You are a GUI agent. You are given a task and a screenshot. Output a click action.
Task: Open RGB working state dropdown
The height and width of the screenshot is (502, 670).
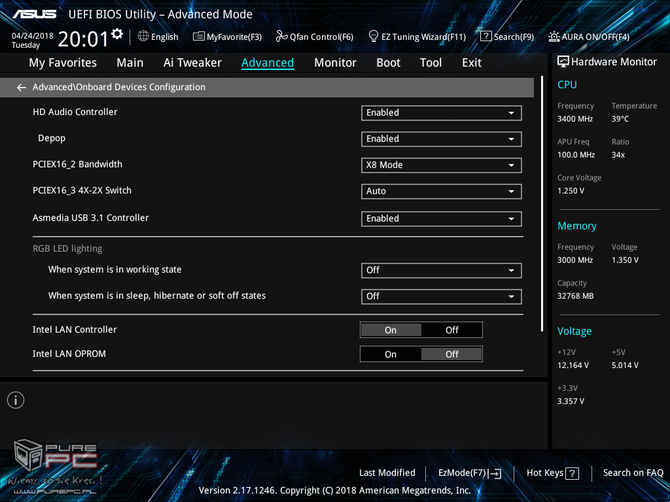point(441,270)
